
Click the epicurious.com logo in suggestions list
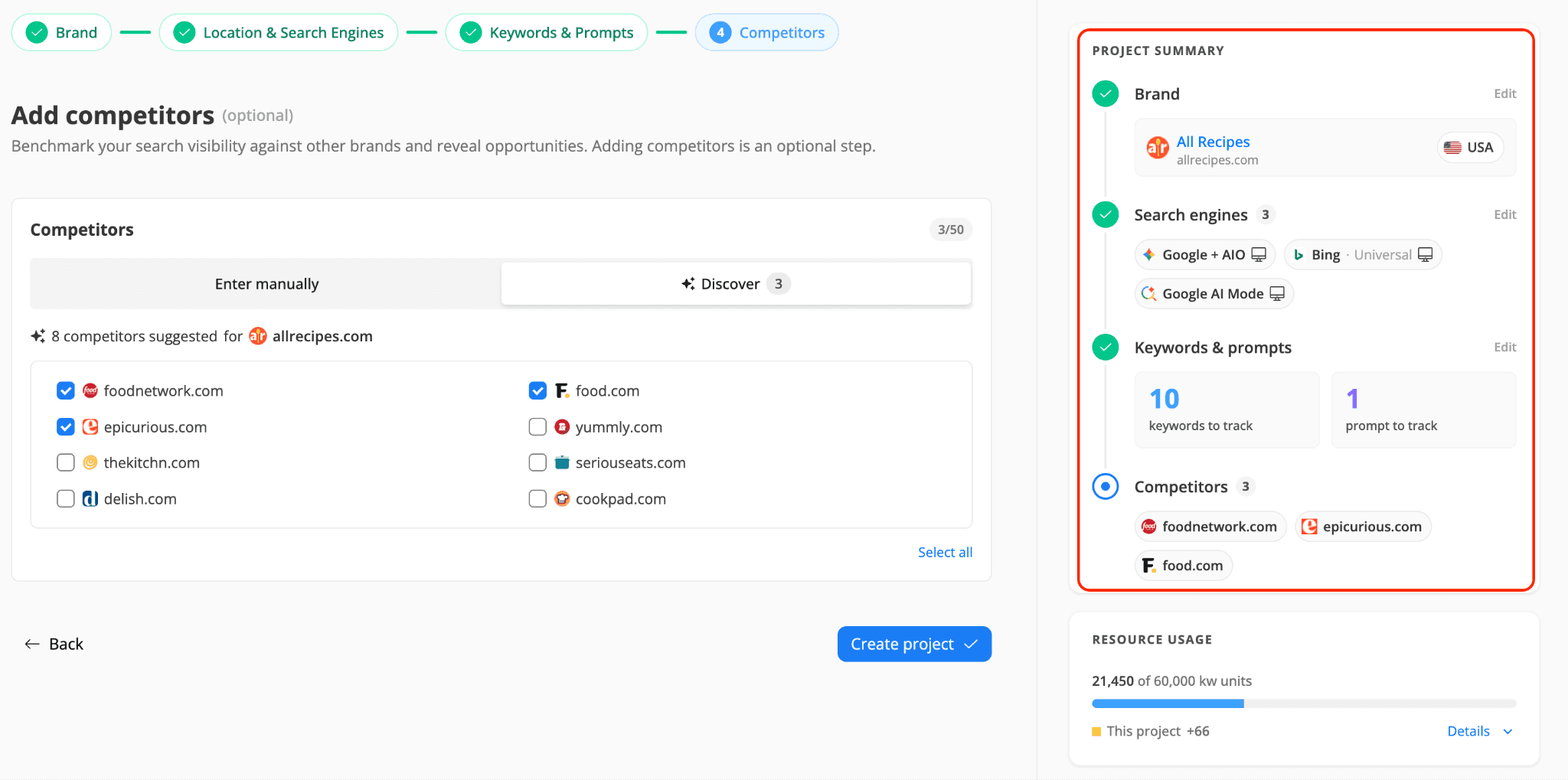click(90, 427)
